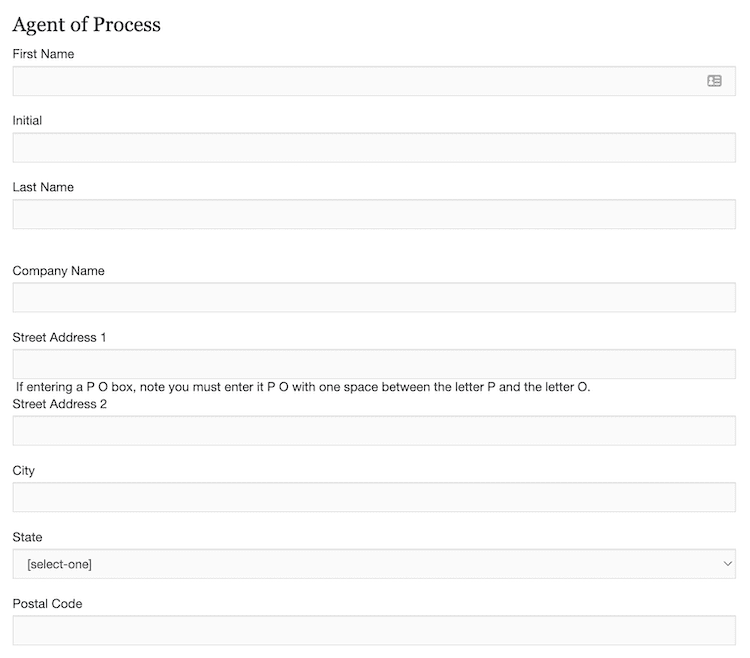Click the Postal Code label
The image size is (750, 658).
[x=47, y=604]
